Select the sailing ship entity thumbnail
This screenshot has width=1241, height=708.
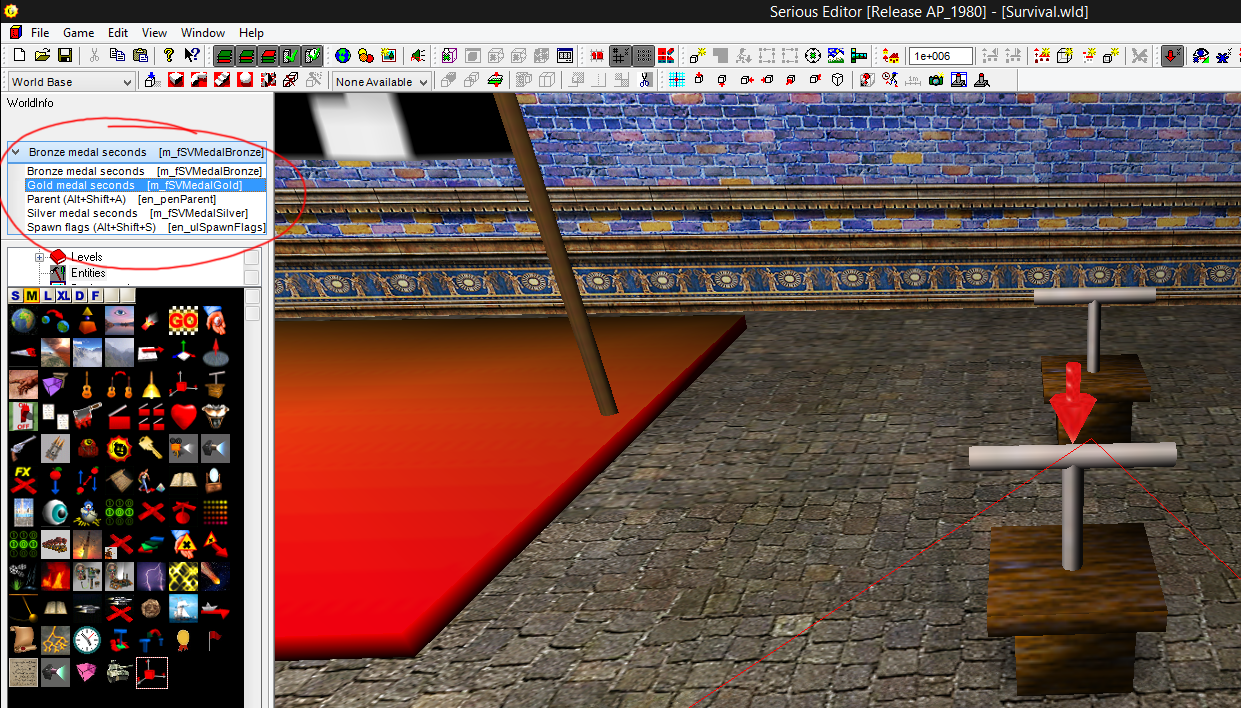183,607
